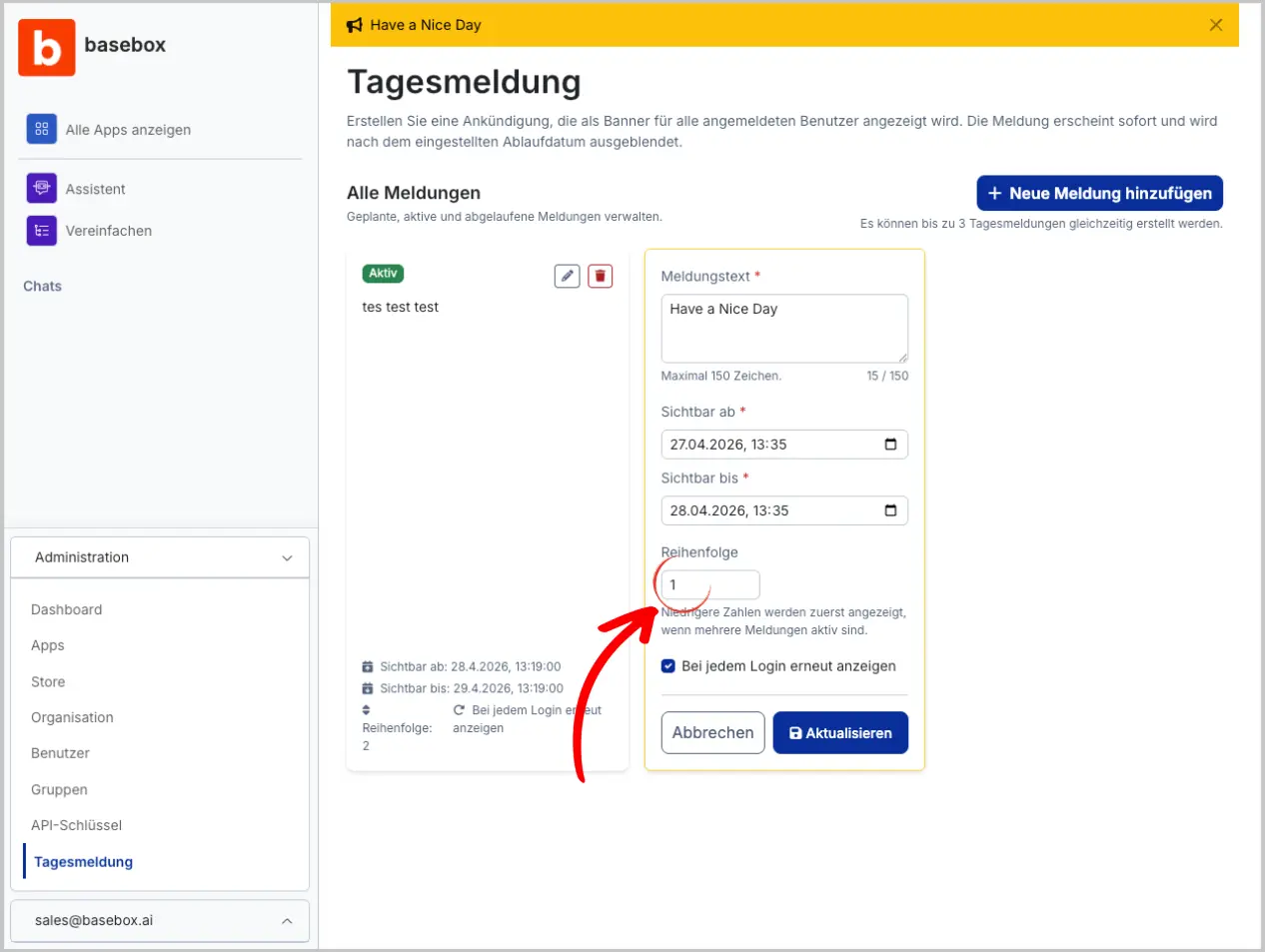Screen dimensions: 1265x952
Task: Open the Alle Apps anzeigen grid icon
Action: (41, 129)
